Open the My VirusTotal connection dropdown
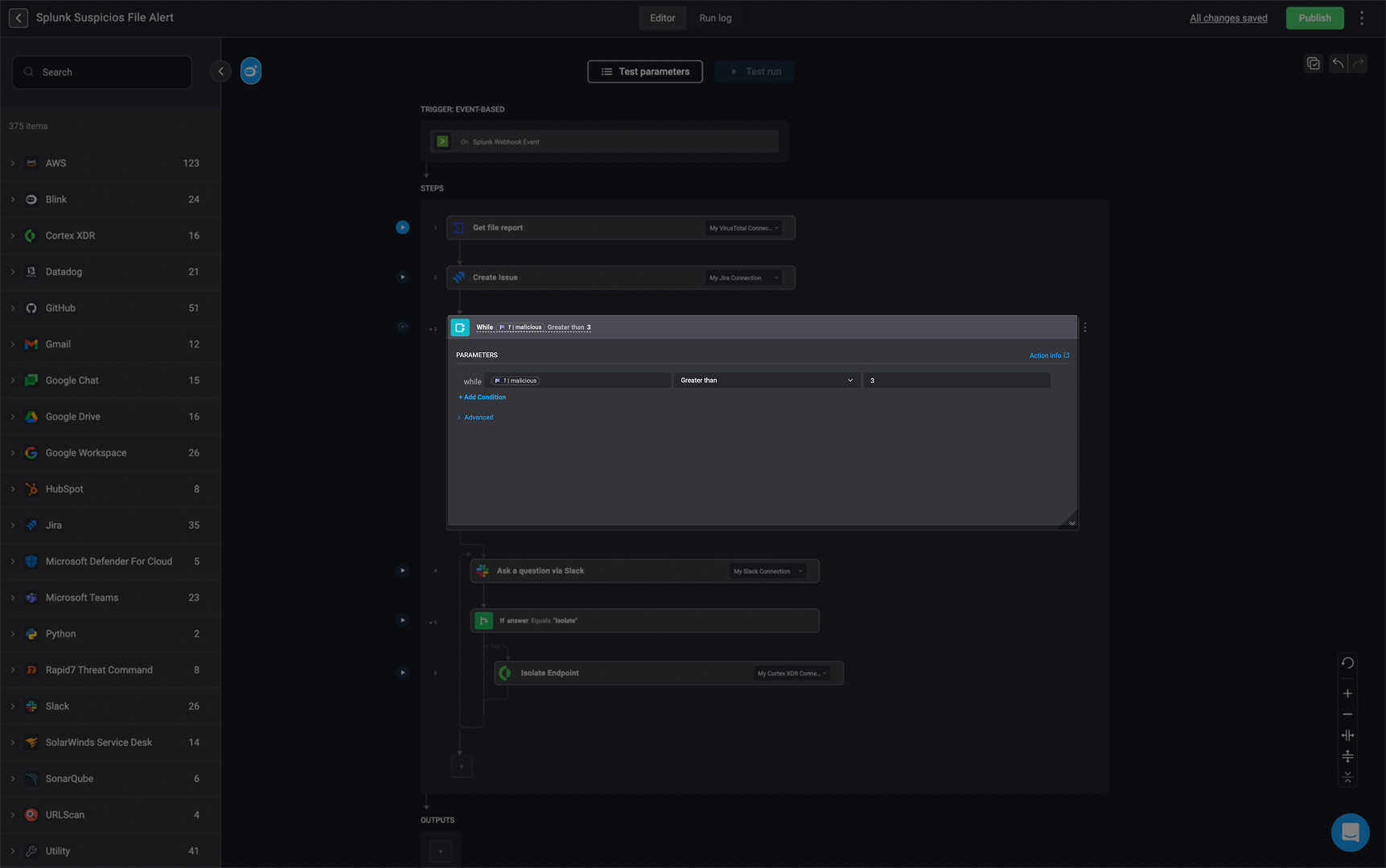1386x868 pixels. [x=744, y=228]
